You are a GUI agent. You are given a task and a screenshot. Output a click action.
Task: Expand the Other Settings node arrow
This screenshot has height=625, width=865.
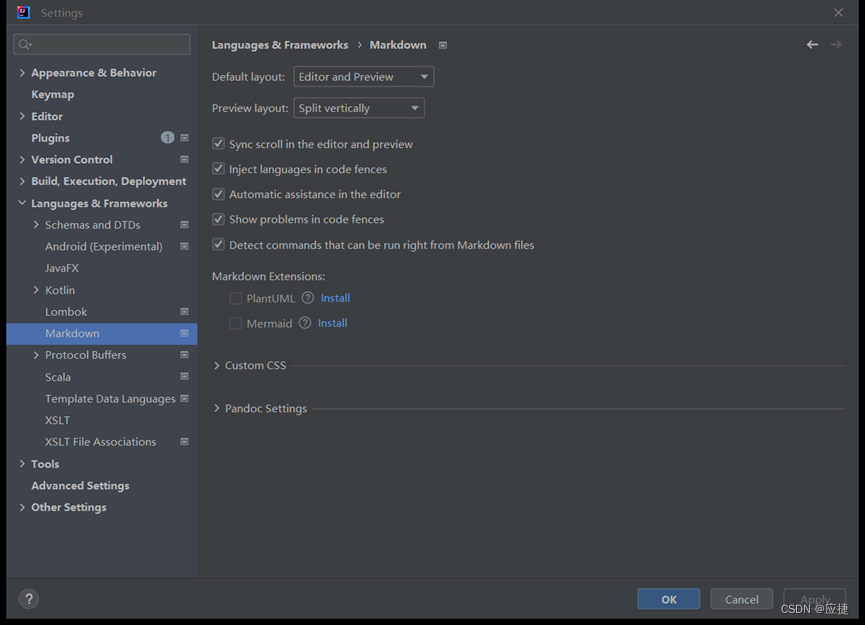click(x=22, y=507)
